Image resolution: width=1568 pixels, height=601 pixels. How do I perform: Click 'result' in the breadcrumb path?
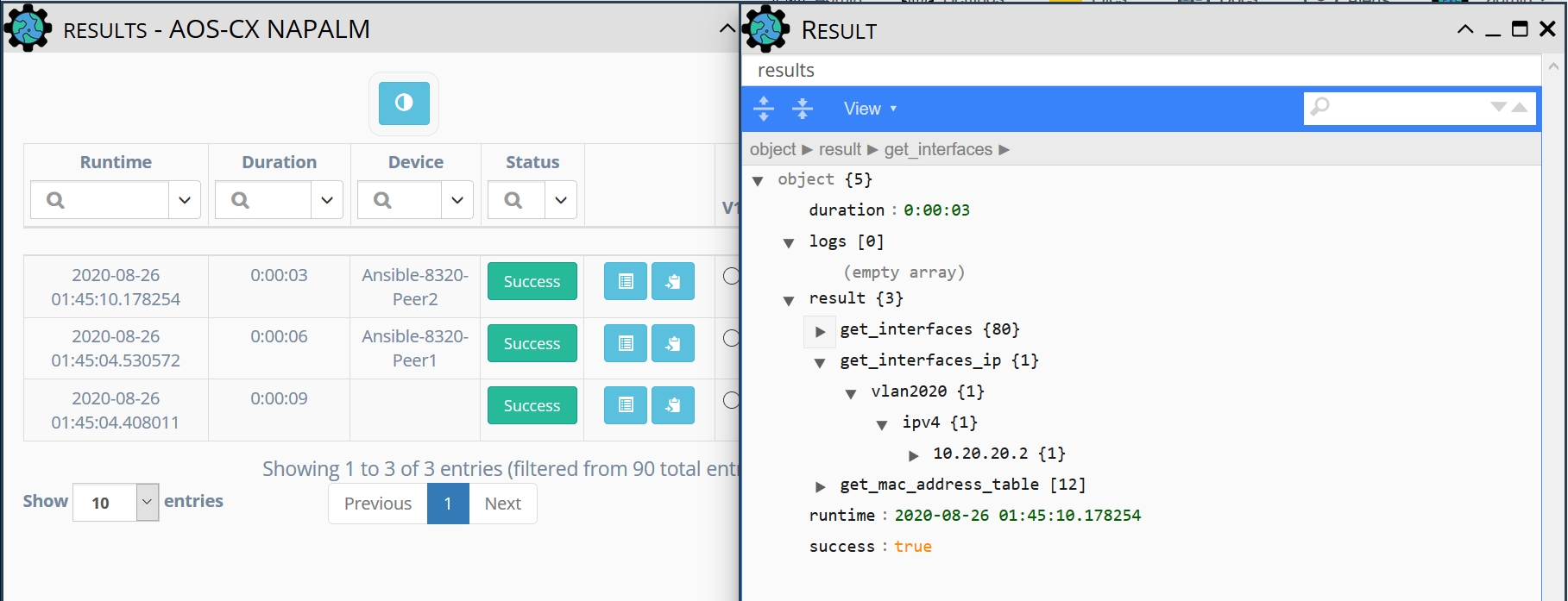tap(840, 149)
